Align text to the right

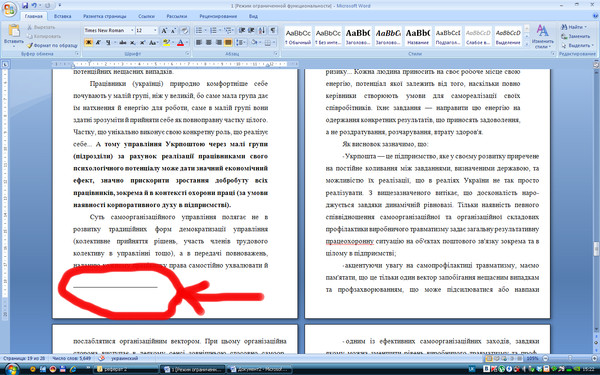tap(218, 42)
